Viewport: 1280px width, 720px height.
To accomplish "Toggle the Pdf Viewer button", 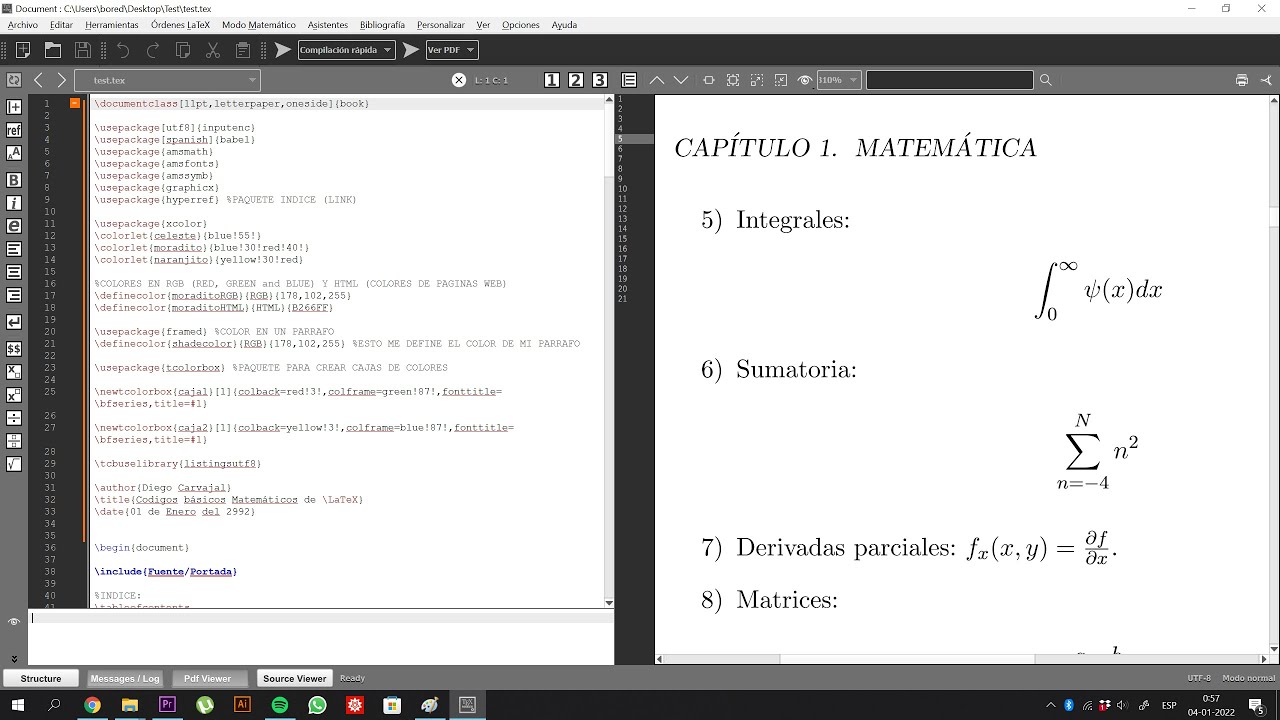I will click(x=207, y=678).
